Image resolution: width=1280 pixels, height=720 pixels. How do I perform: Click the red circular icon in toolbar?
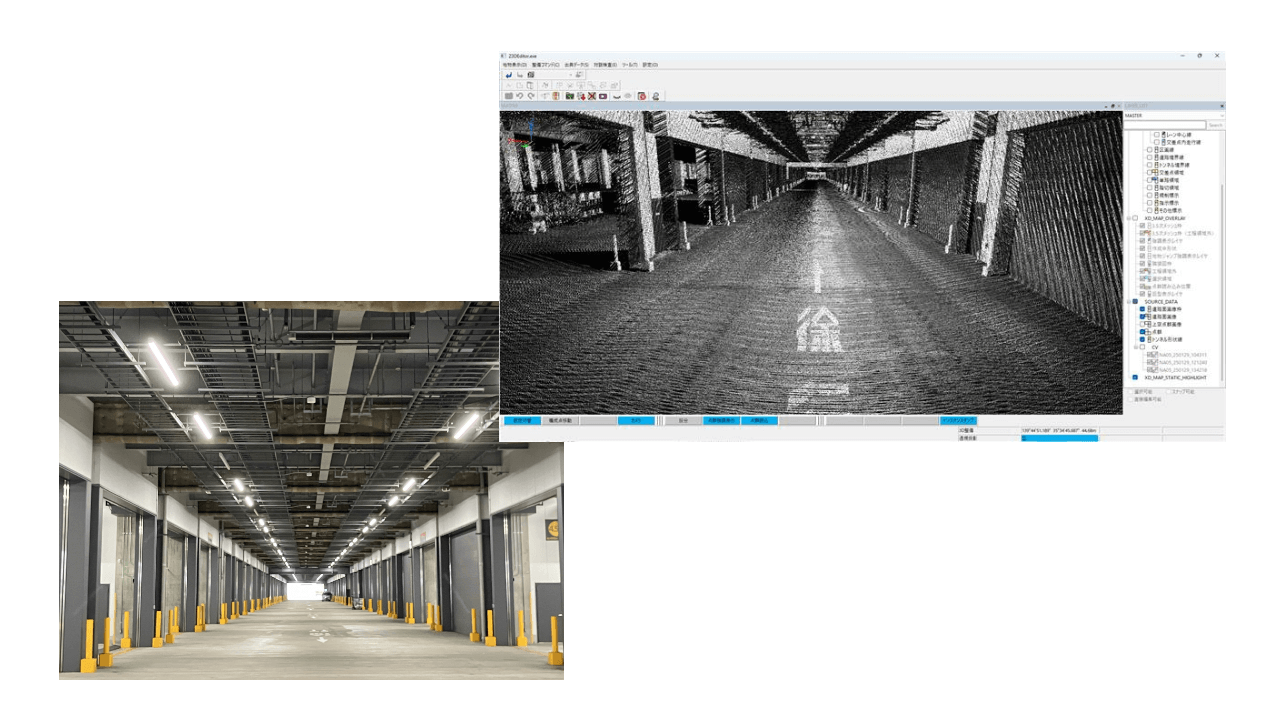641,96
